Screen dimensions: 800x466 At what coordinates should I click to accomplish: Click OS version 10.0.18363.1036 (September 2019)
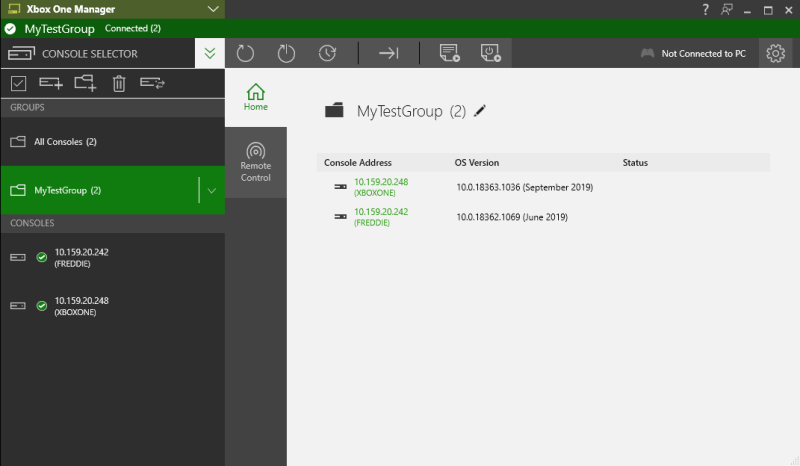[524, 187]
